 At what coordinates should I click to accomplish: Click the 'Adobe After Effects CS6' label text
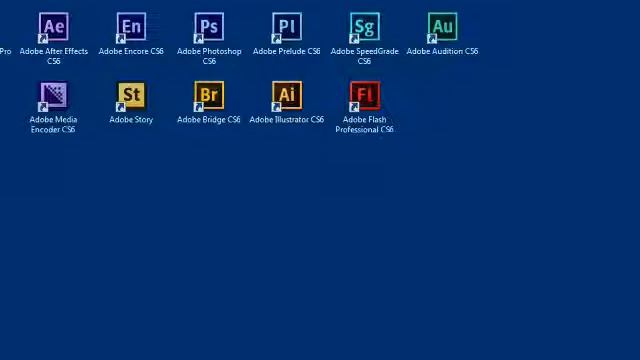tap(53, 56)
